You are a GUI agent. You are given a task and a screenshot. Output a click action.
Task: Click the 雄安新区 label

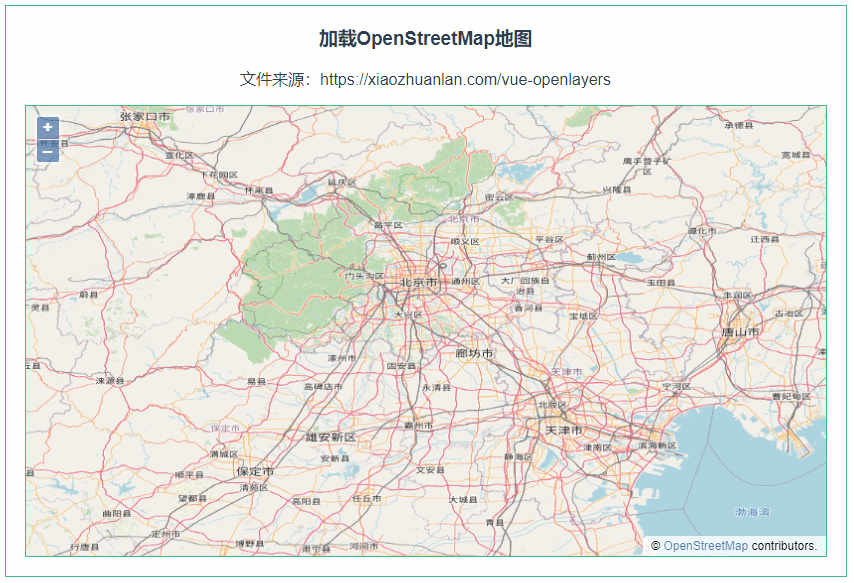click(x=331, y=438)
